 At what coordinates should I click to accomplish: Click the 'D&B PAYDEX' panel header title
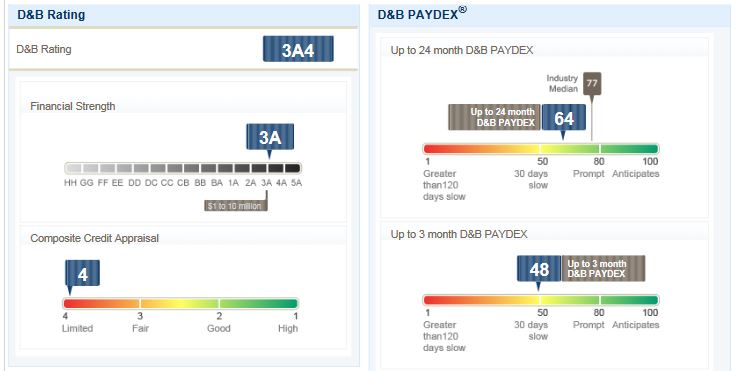pos(422,14)
